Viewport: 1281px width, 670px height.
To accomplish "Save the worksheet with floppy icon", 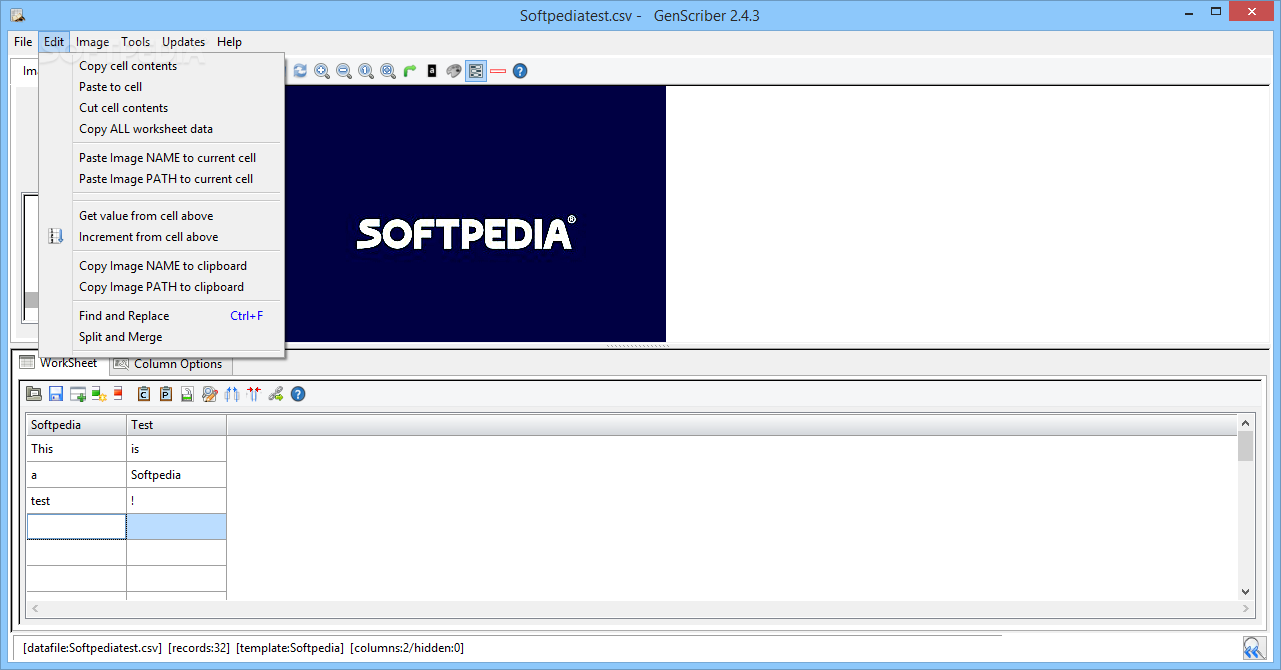I will [56, 394].
